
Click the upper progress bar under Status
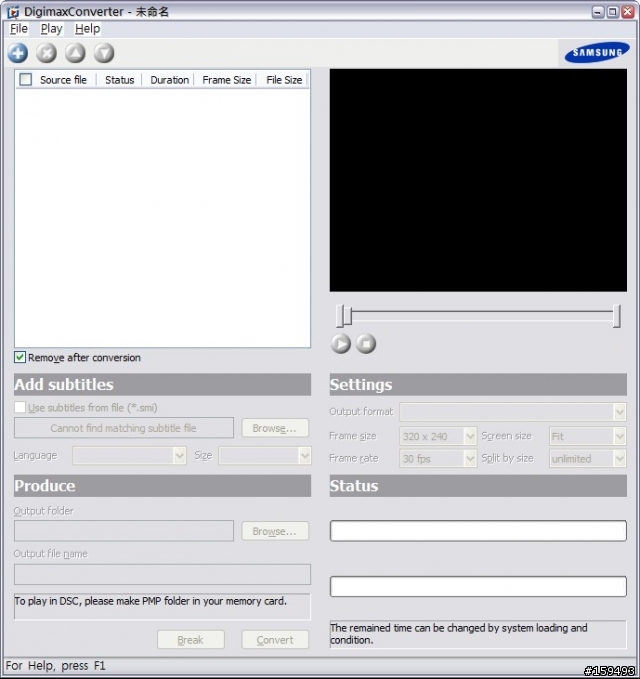[478, 531]
